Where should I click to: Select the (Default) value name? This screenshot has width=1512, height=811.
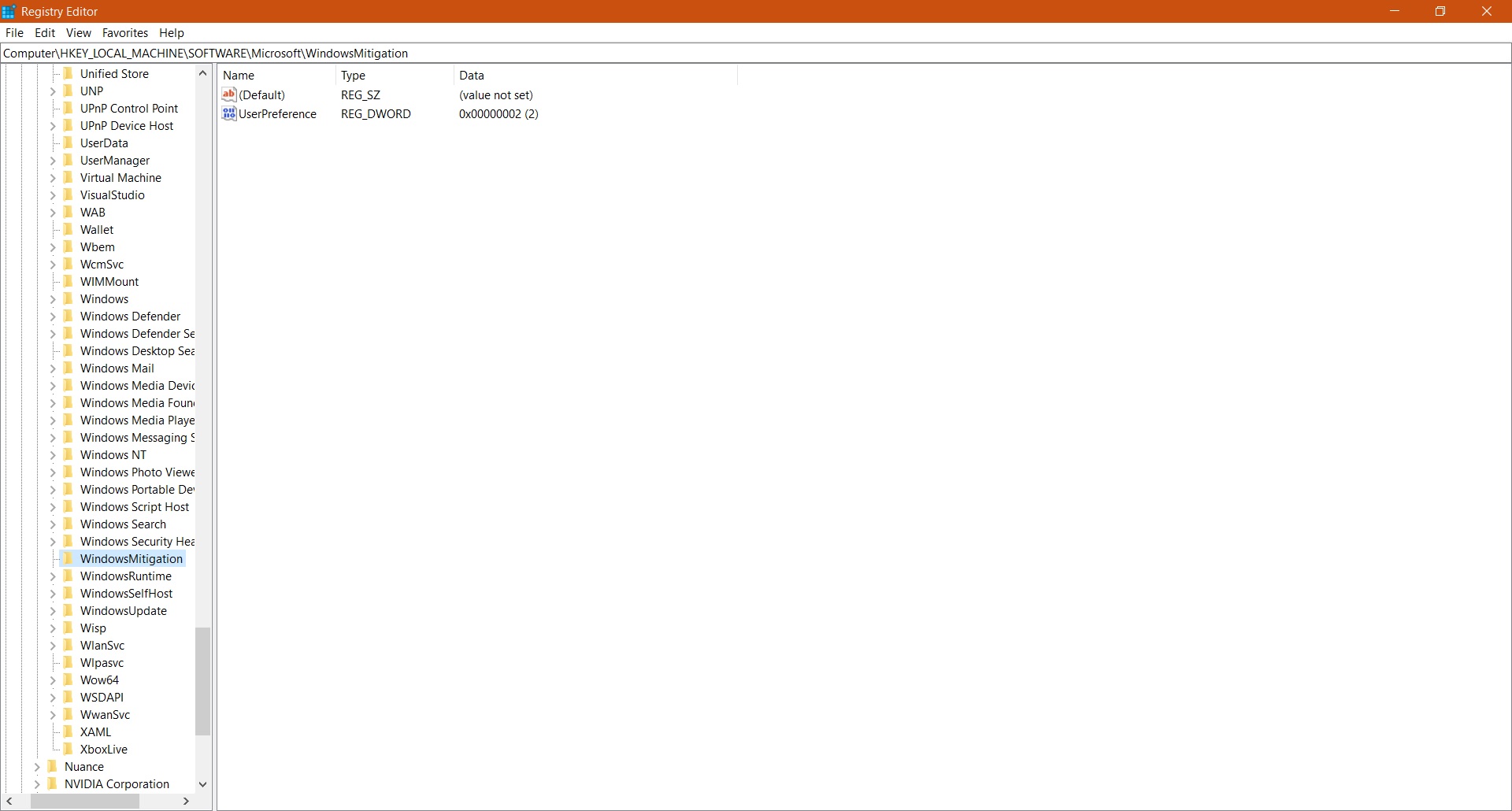pyautogui.click(x=261, y=95)
